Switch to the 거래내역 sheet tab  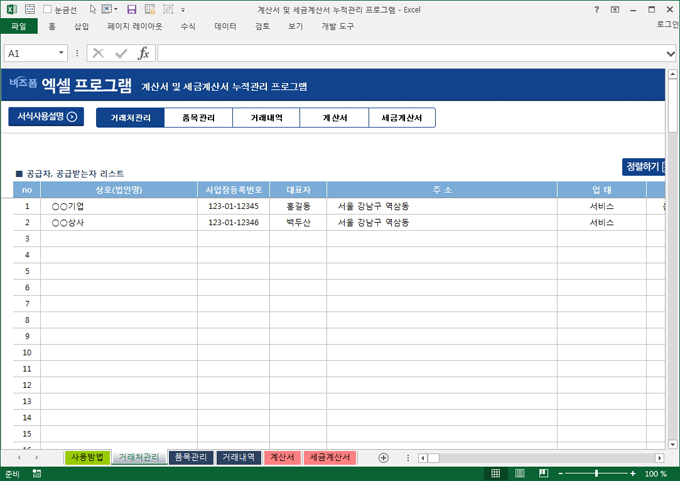pyautogui.click(x=239, y=457)
